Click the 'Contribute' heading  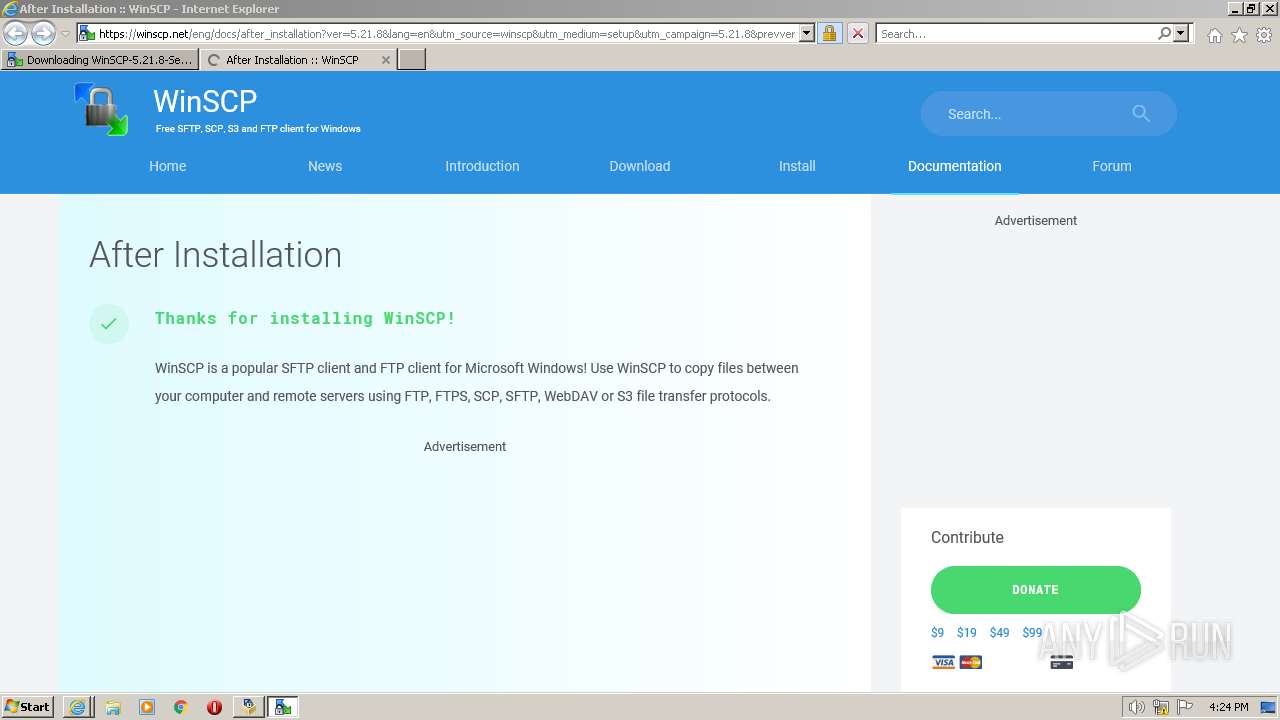967,538
